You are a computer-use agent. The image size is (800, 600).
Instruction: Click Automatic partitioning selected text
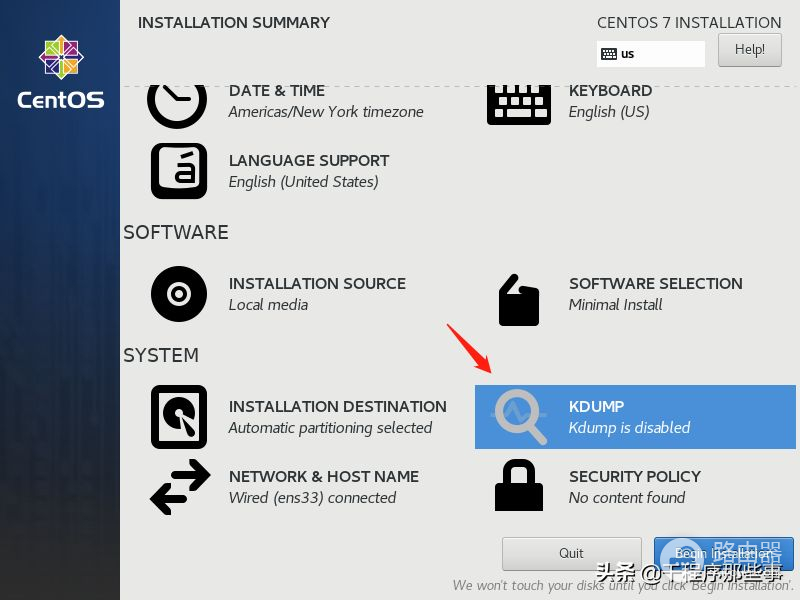point(330,428)
